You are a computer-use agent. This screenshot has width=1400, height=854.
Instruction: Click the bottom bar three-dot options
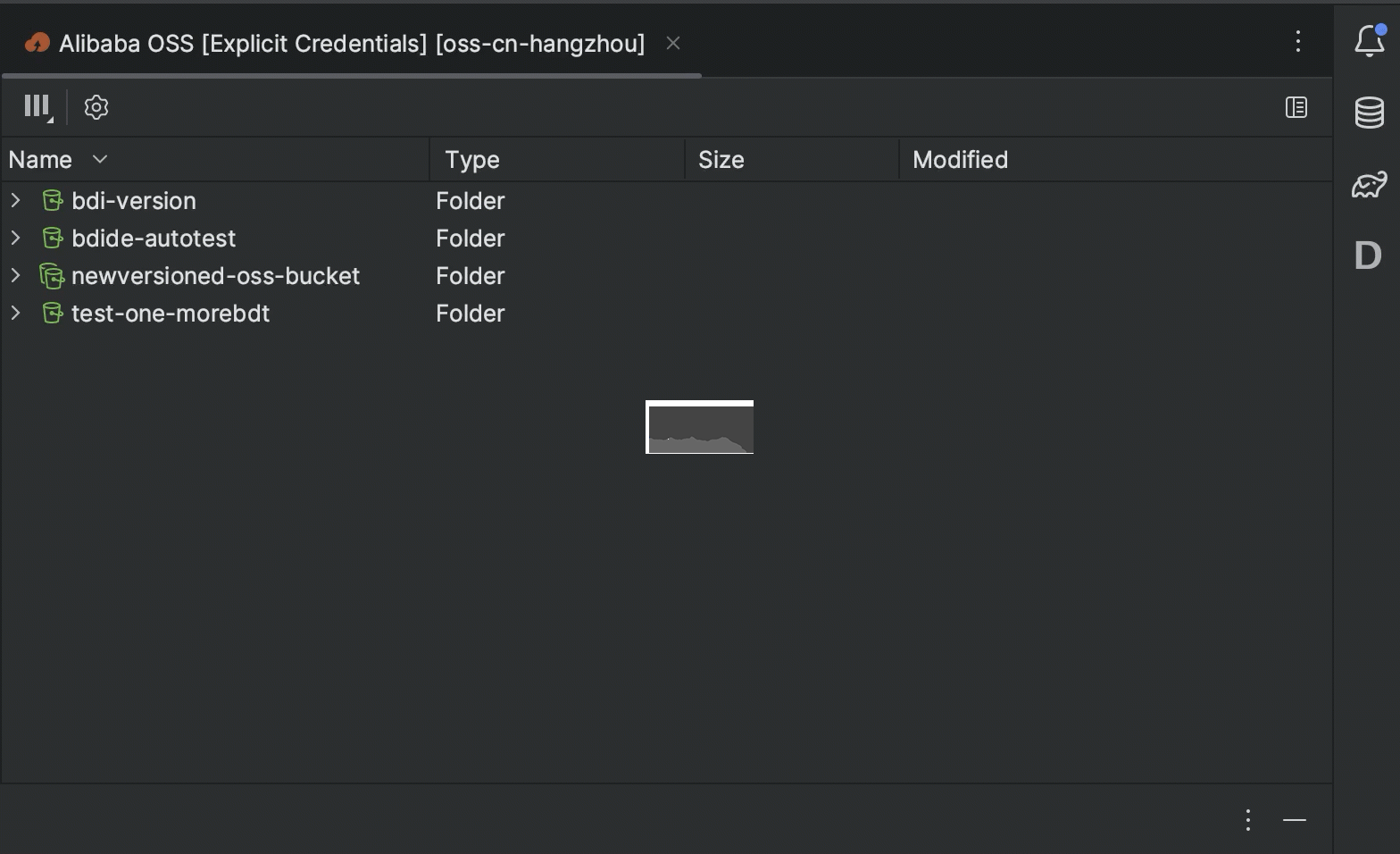(1248, 820)
